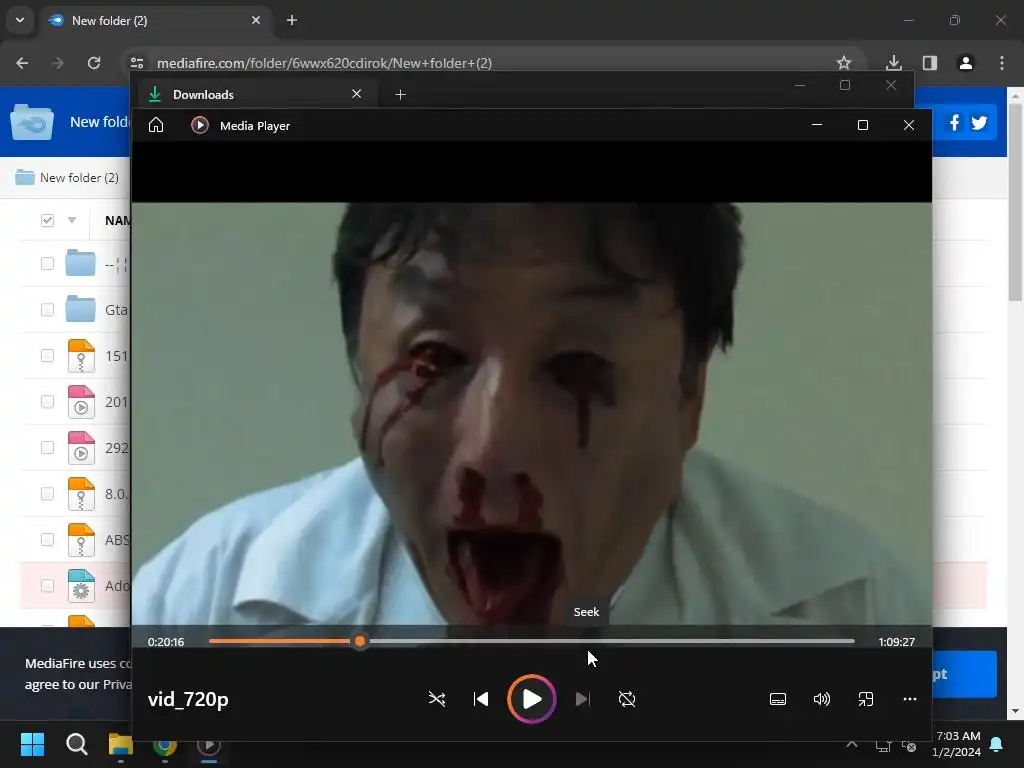
Task: Check the first folder row checkbox
Action: [x=47, y=263]
